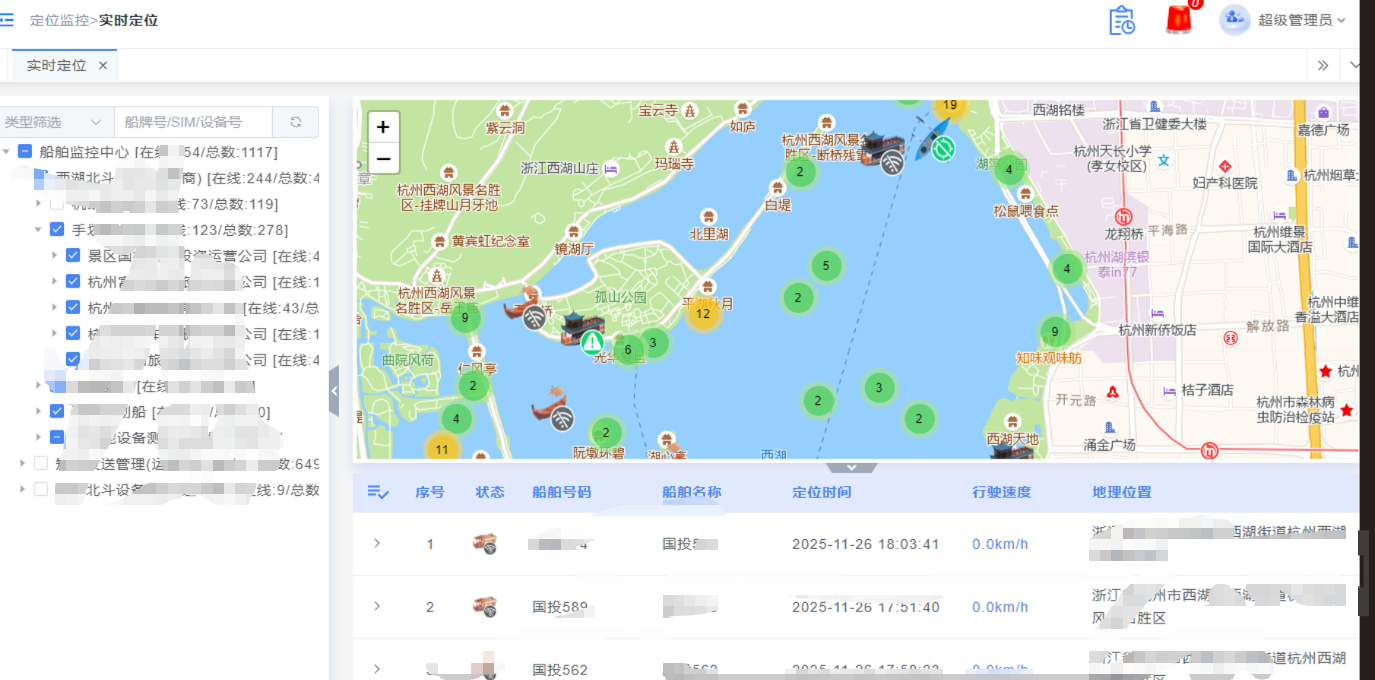This screenshot has width=1375, height=680.
Task: Click the green sync status icon on the map
Action: click(943, 149)
